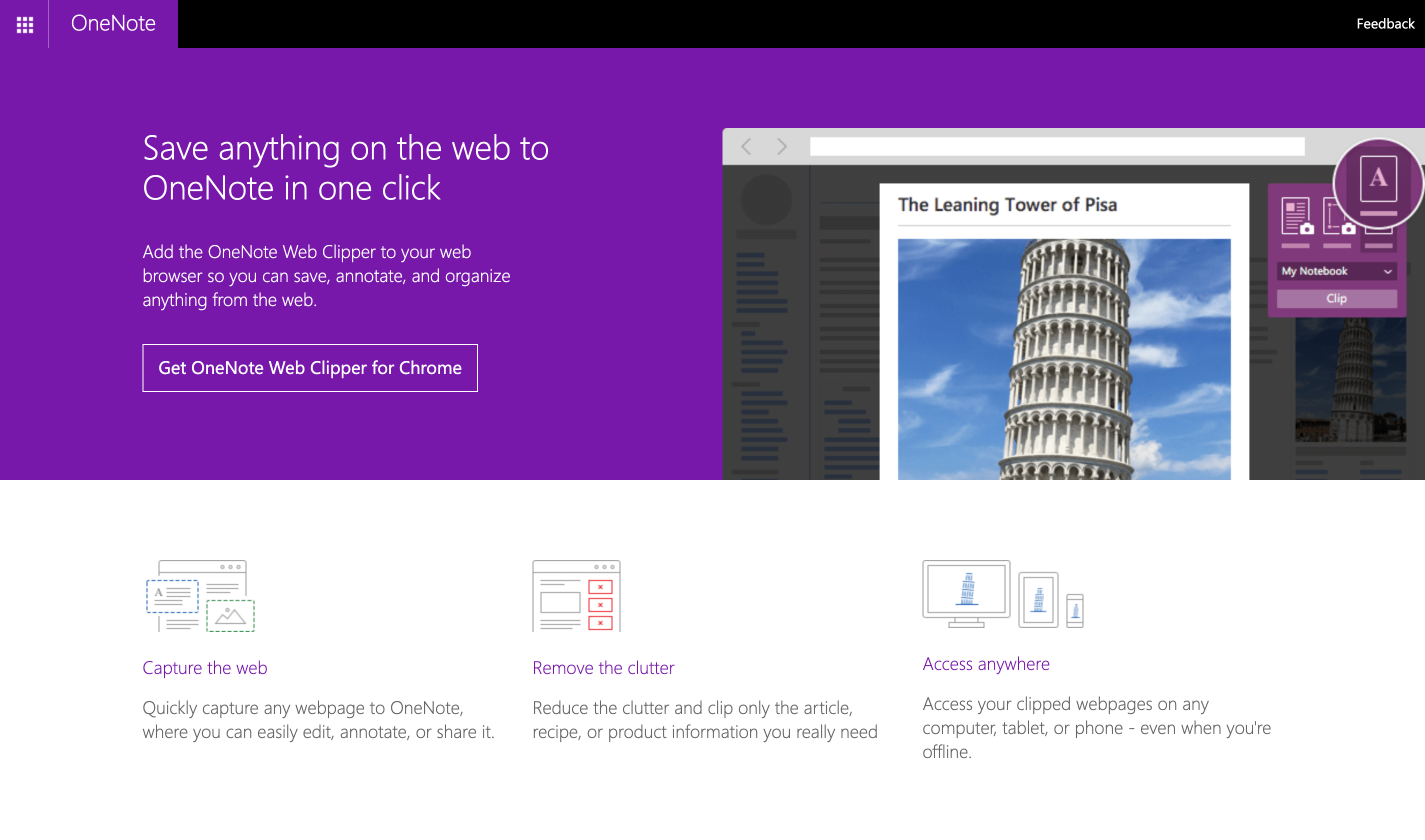Click the Clip button in the panel

(x=1337, y=298)
